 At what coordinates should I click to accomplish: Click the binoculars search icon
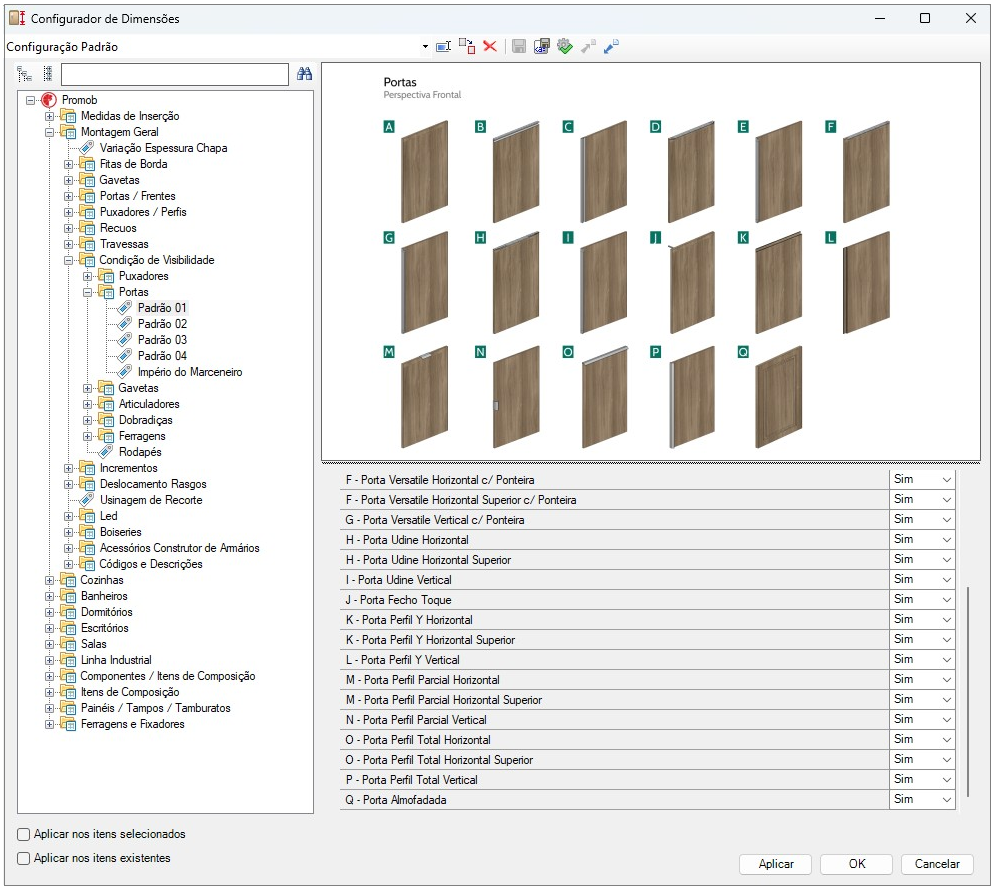click(305, 74)
